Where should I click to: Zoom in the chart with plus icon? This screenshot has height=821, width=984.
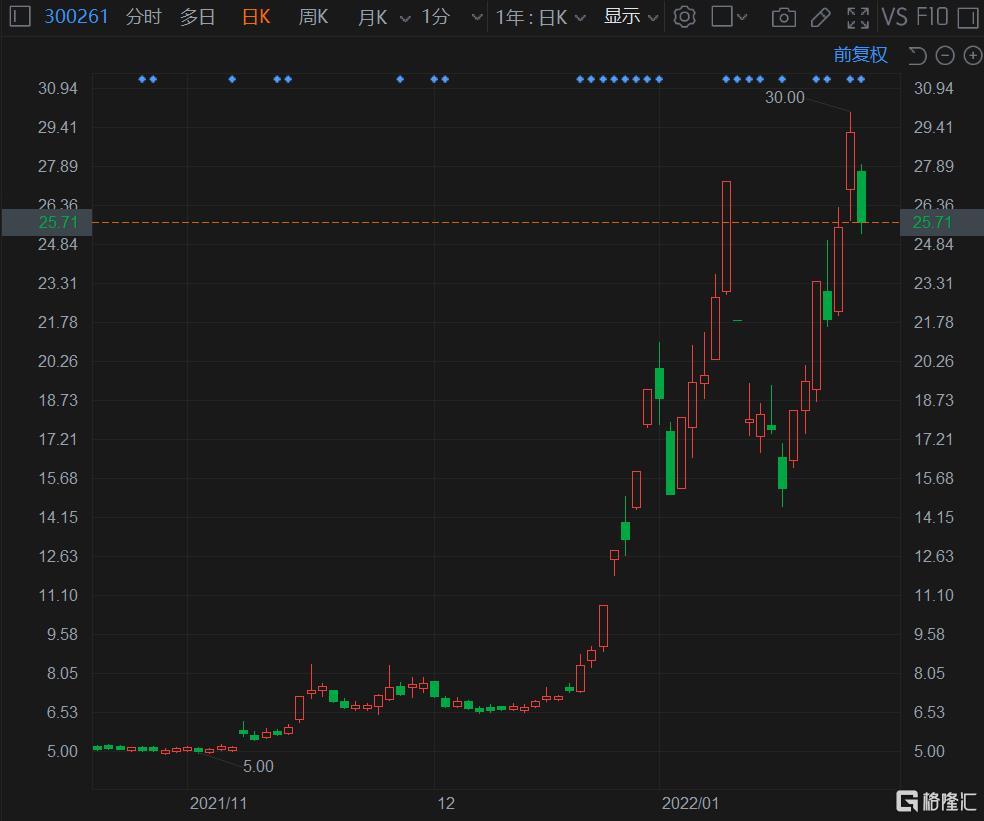[972, 56]
